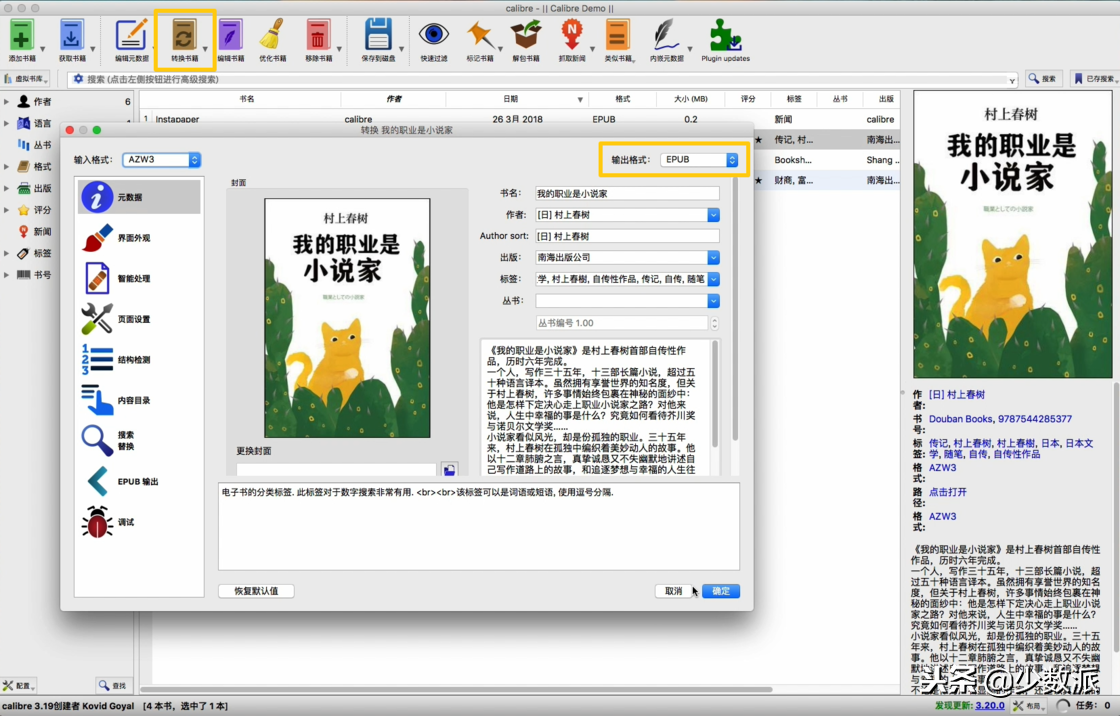The image size is (1120, 716).
Task: Open the input format AZW3 dropdown
Action: [x=161, y=160]
